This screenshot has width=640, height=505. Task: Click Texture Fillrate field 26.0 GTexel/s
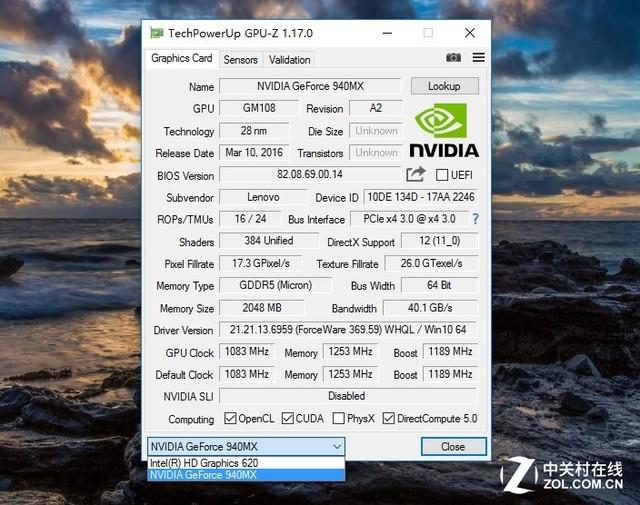coord(431,263)
